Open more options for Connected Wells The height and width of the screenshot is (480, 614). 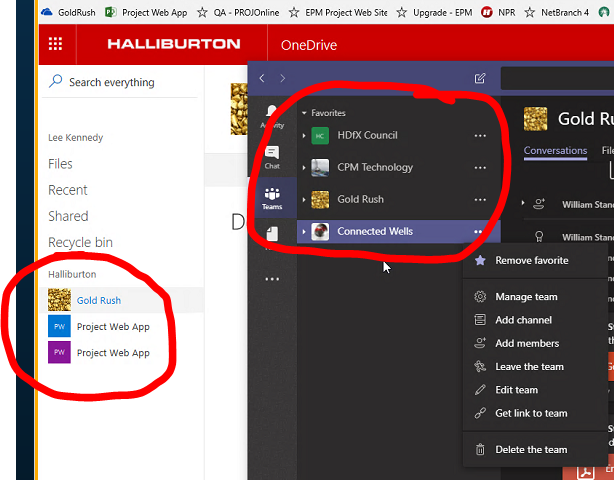tap(479, 232)
